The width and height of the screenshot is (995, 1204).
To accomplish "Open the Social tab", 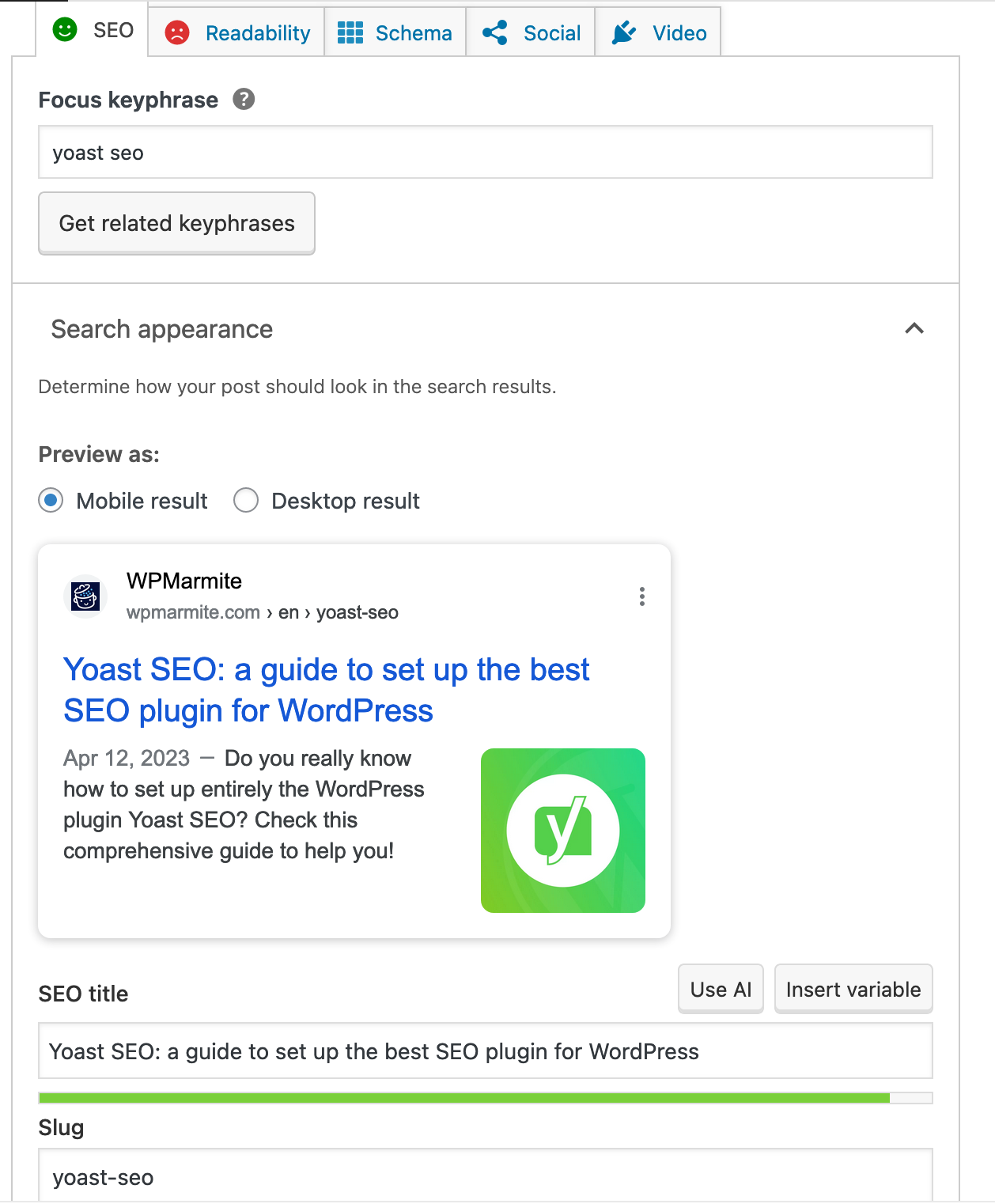I will (x=530, y=32).
